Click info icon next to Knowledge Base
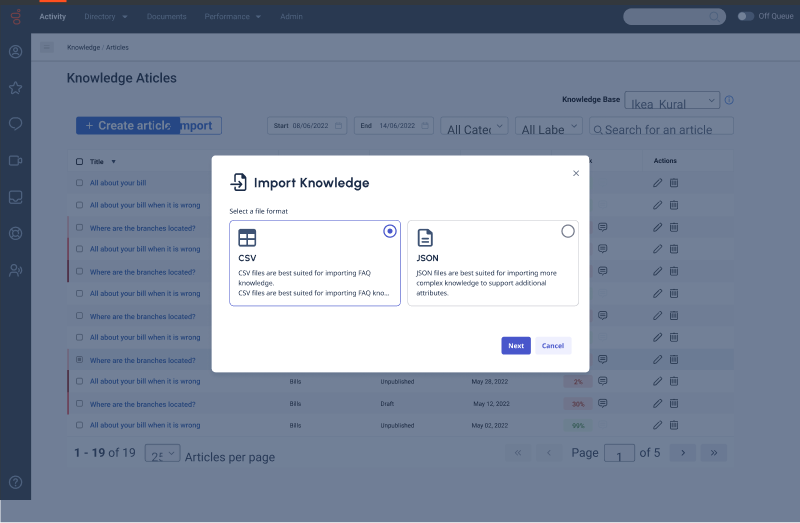This screenshot has height=523, width=800. (729, 100)
